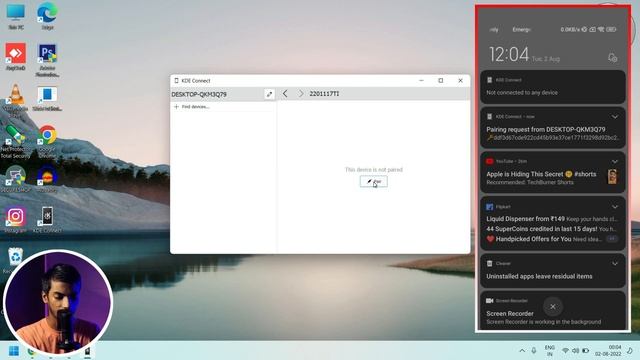Expand the Flipkart notification

click(614, 207)
